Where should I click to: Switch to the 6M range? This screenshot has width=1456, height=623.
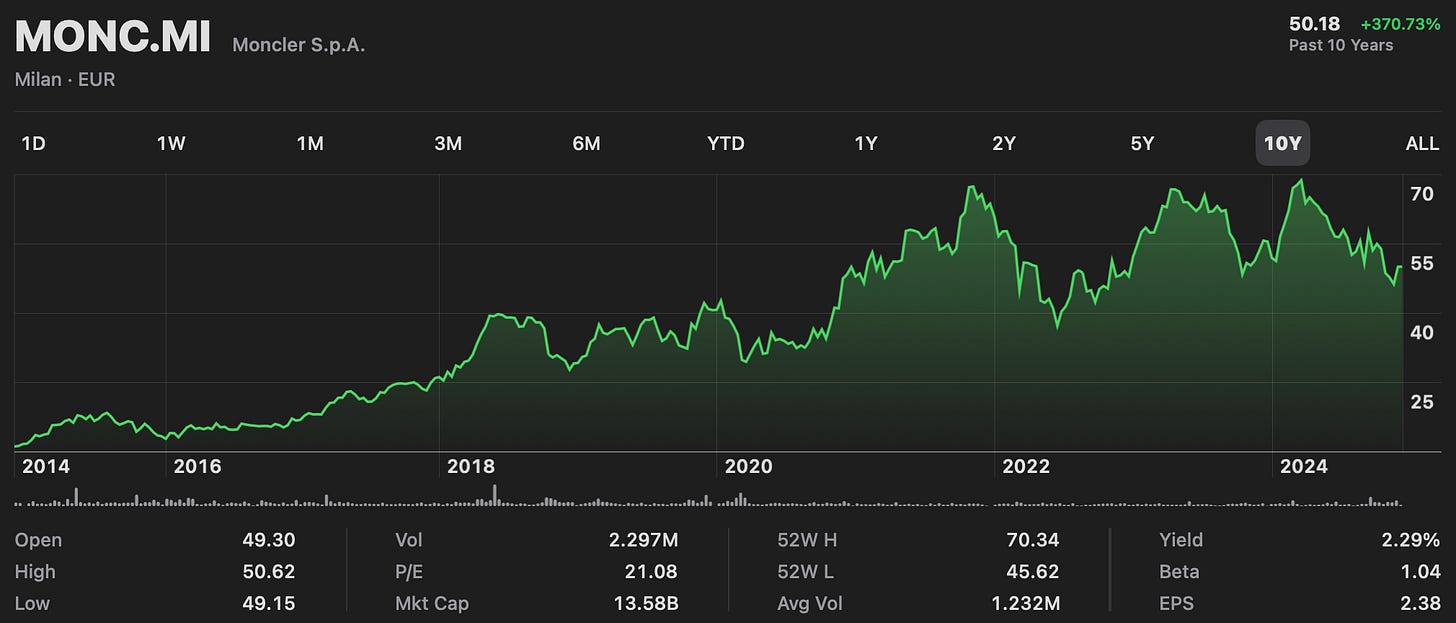click(586, 143)
